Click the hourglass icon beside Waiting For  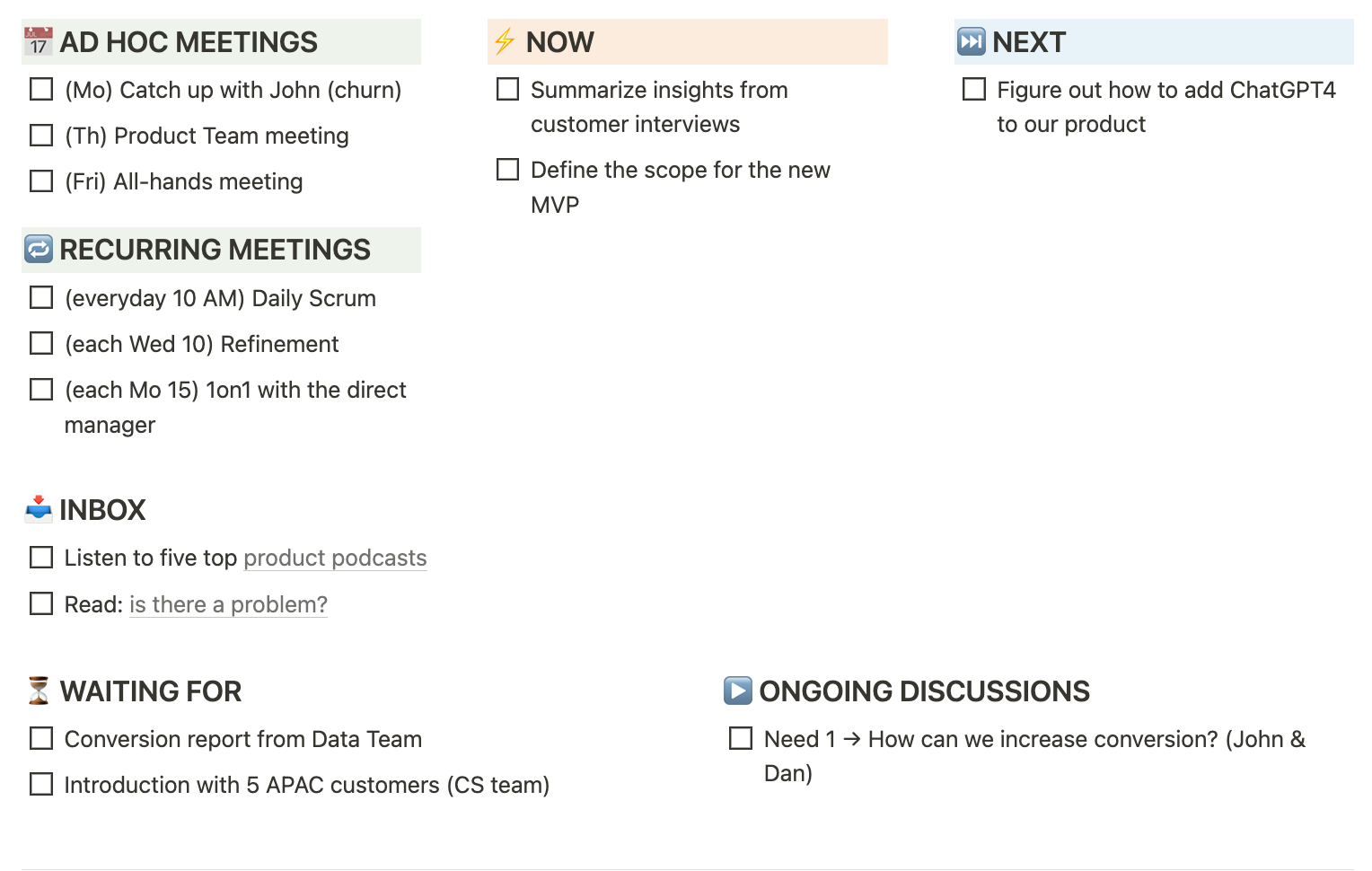click(x=39, y=691)
